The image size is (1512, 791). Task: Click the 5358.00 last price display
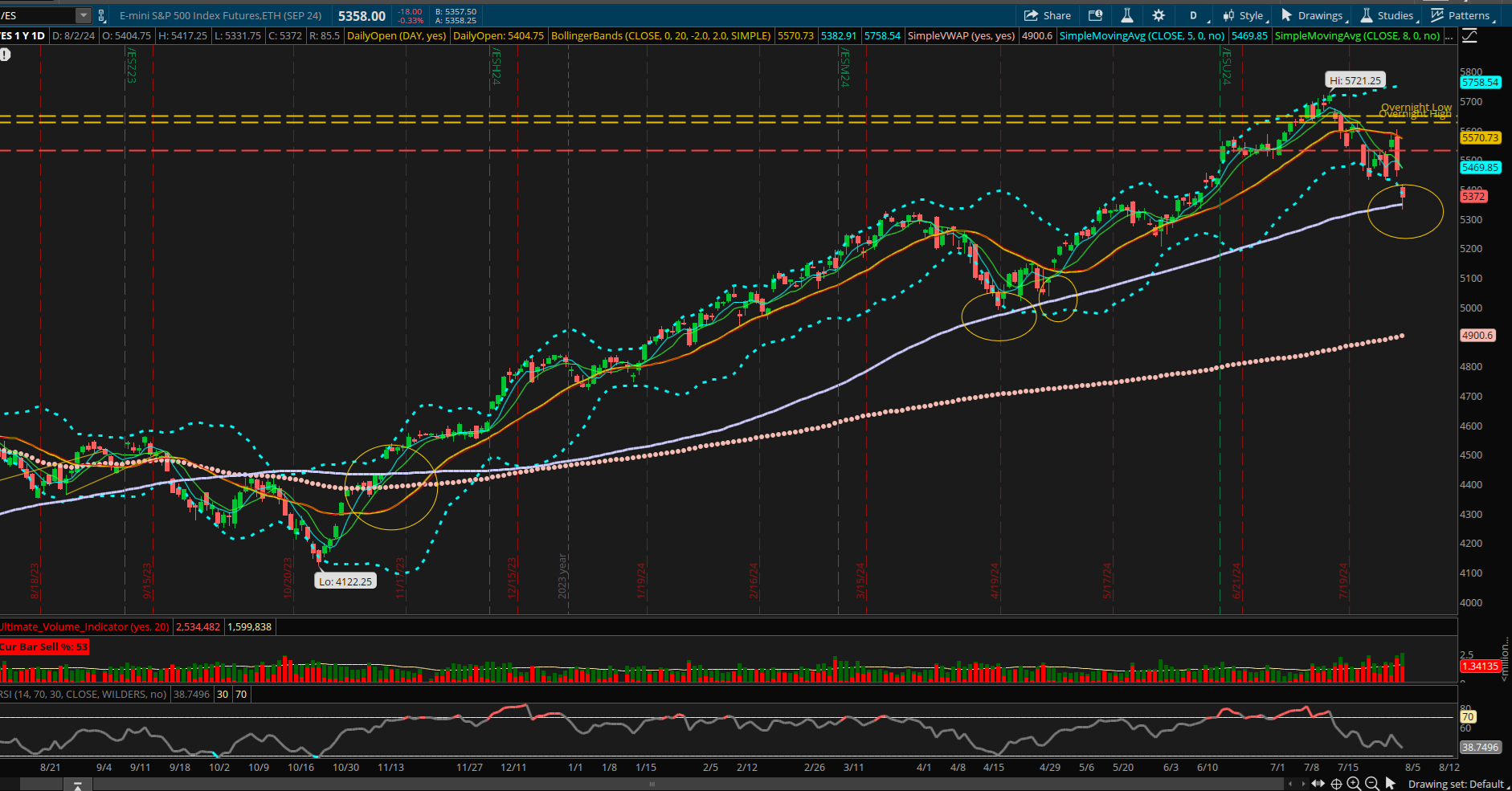click(x=362, y=15)
